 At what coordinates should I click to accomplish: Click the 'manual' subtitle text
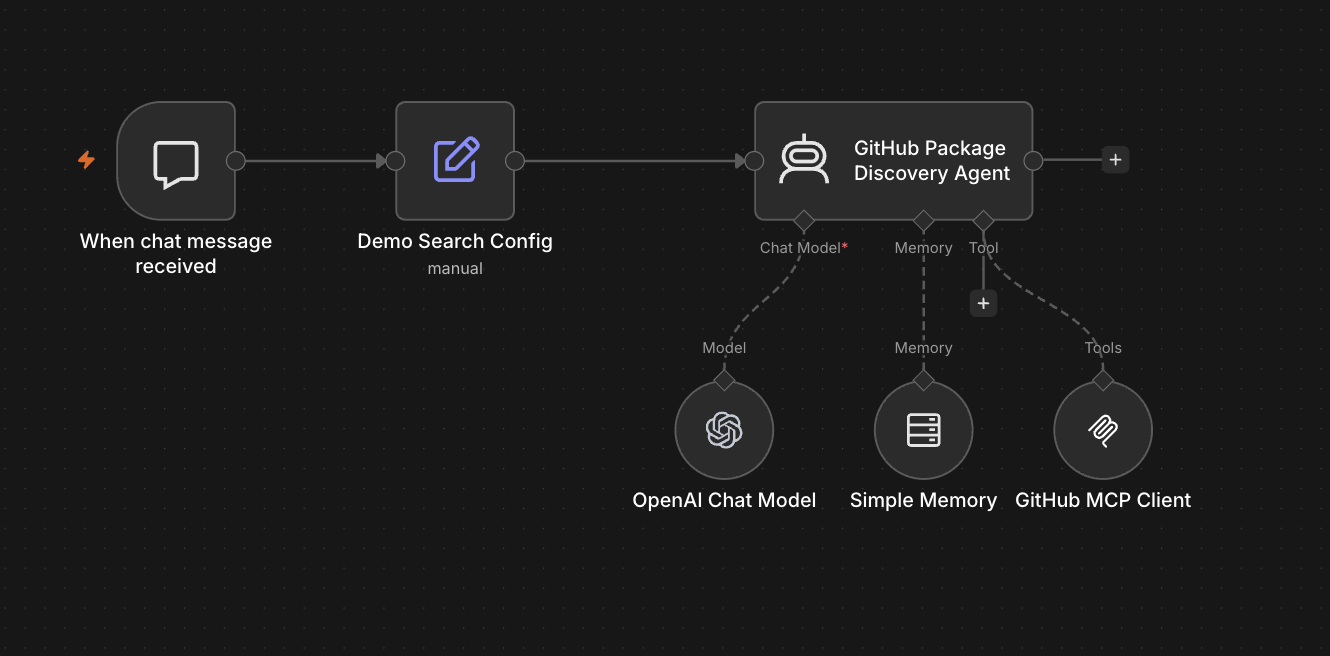(x=455, y=269)
